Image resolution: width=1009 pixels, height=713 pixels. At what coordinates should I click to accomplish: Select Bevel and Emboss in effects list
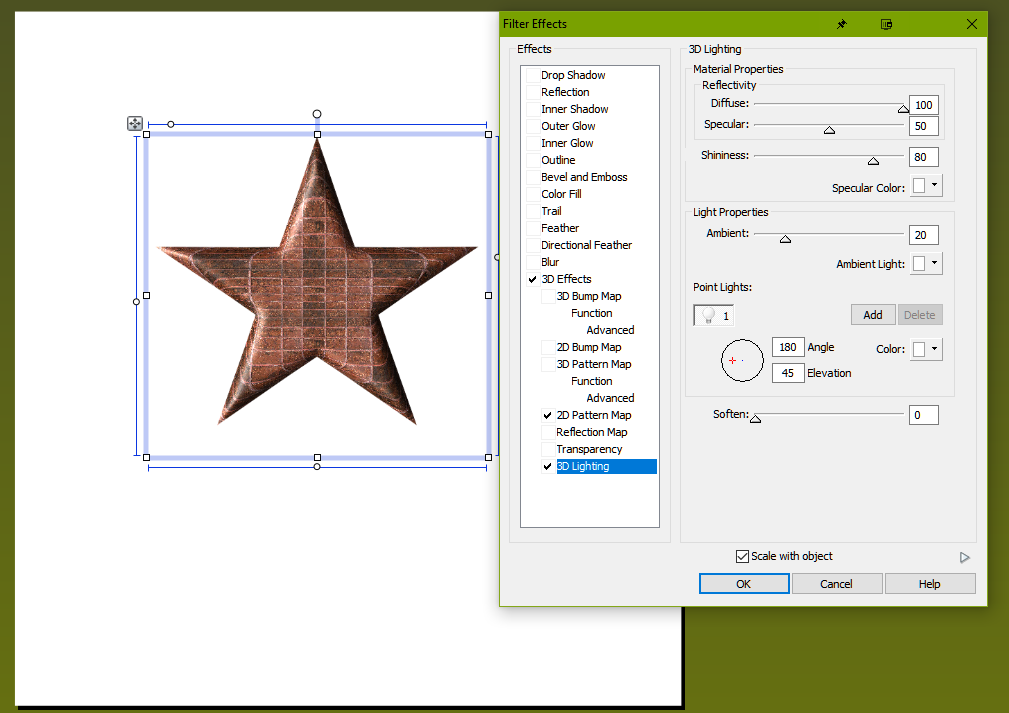[584, 177]
